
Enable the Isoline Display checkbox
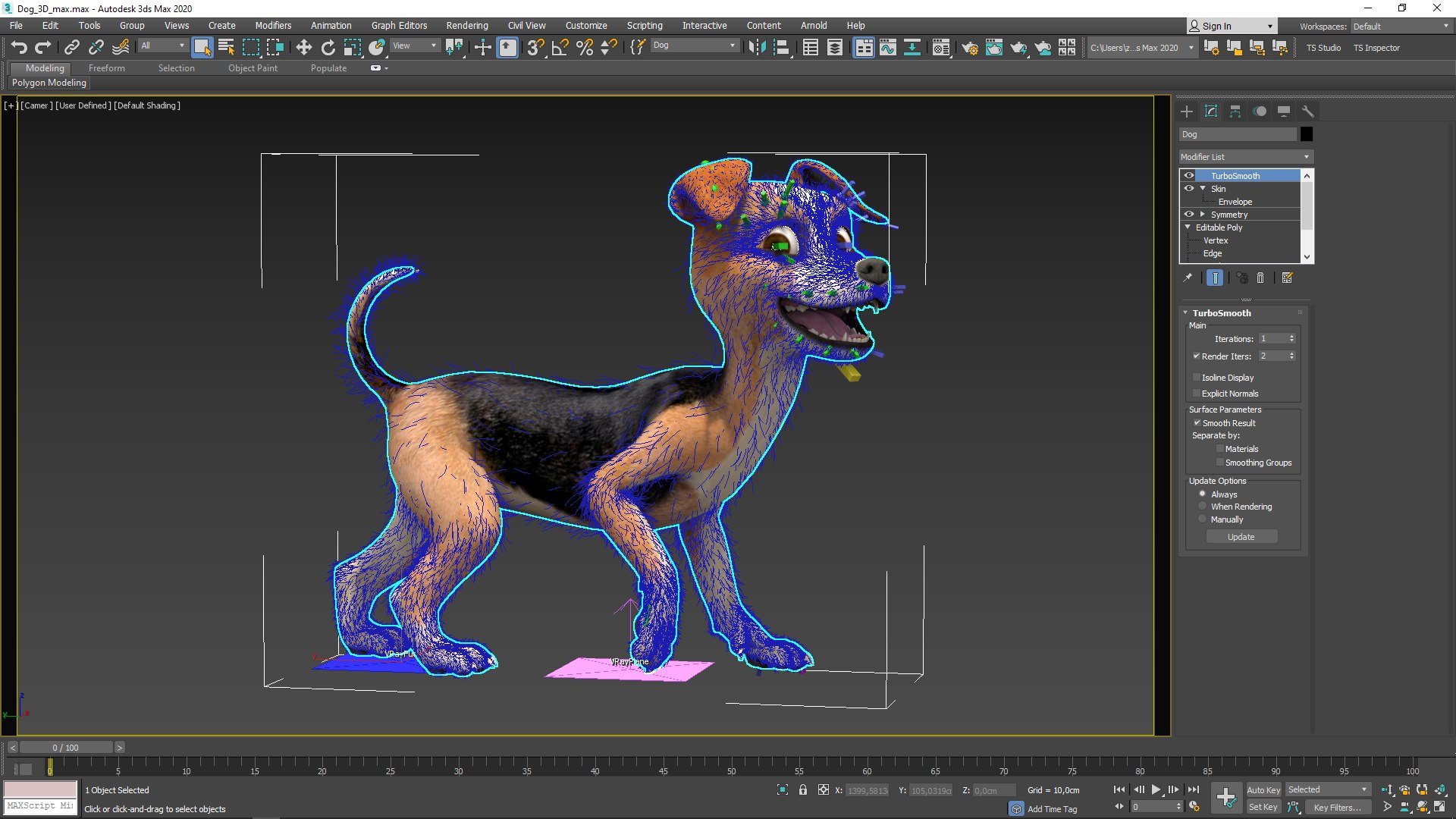click(x=1197, y=377)
